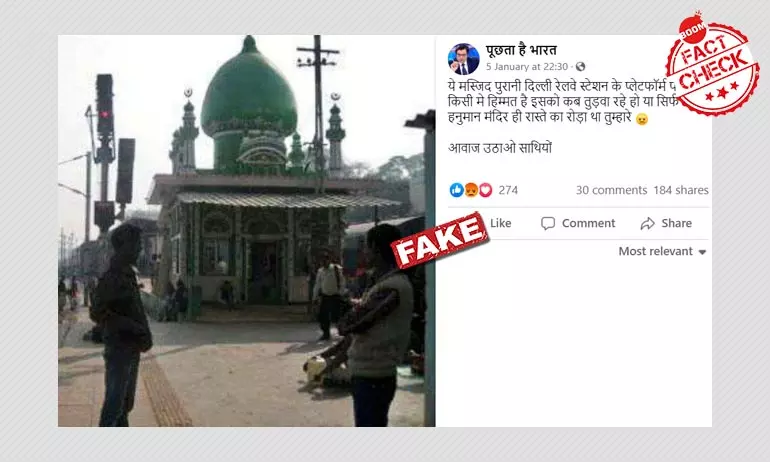Click the worried emoji in the caption

pos(641,119)
